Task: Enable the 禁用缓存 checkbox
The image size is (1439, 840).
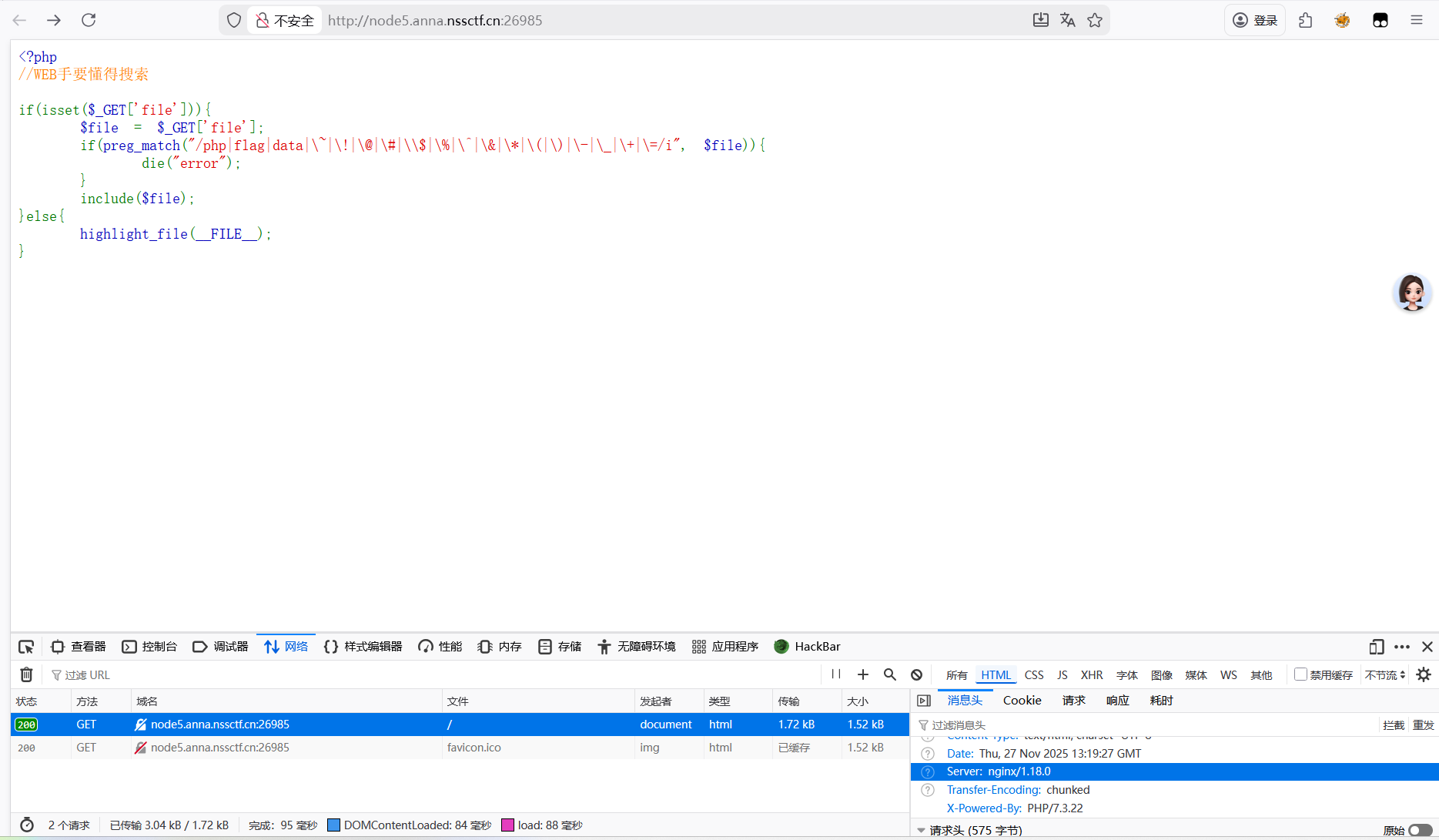Action: [1300, 674]
